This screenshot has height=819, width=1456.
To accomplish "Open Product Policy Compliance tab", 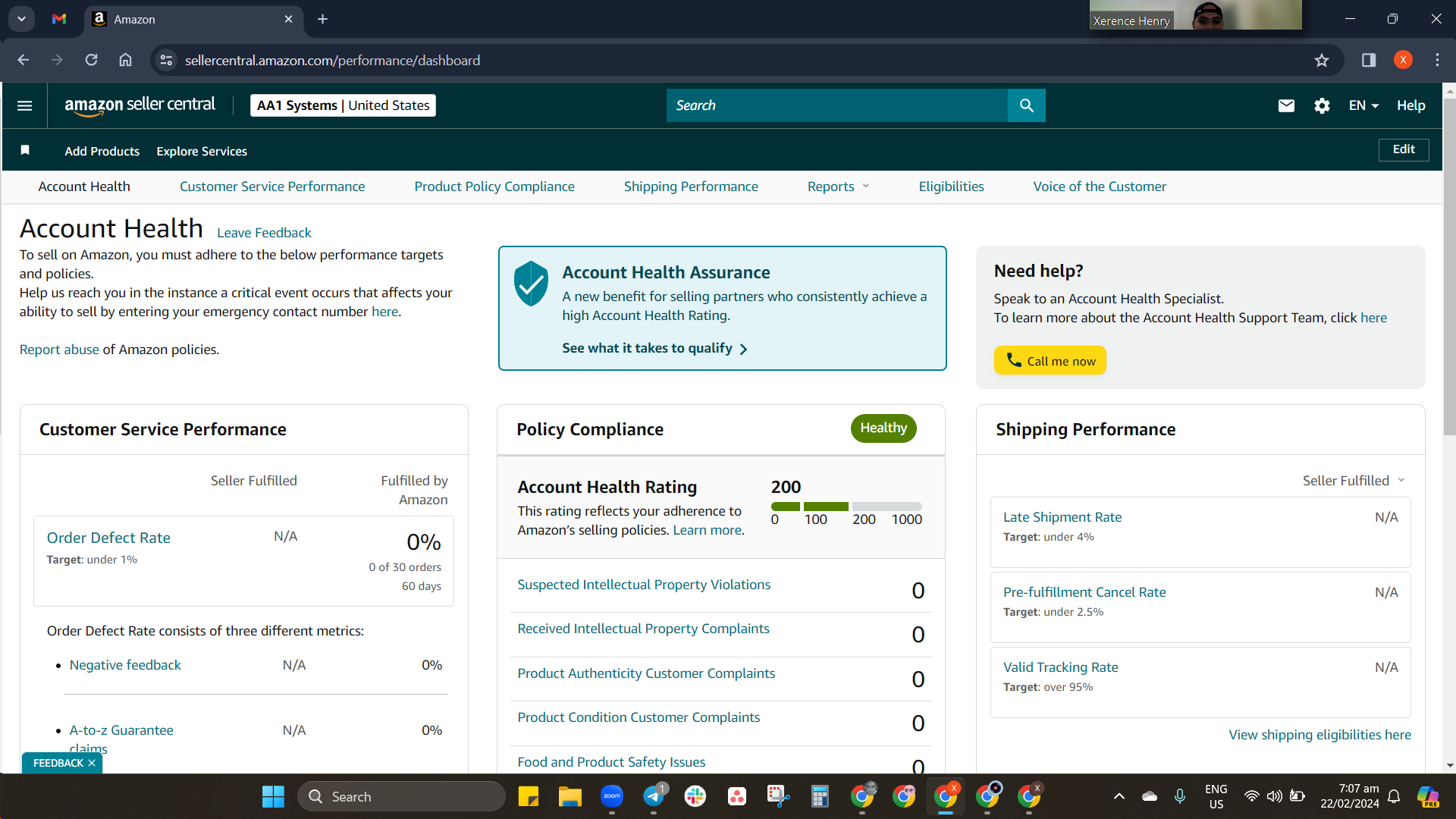I will click(494, 187).
